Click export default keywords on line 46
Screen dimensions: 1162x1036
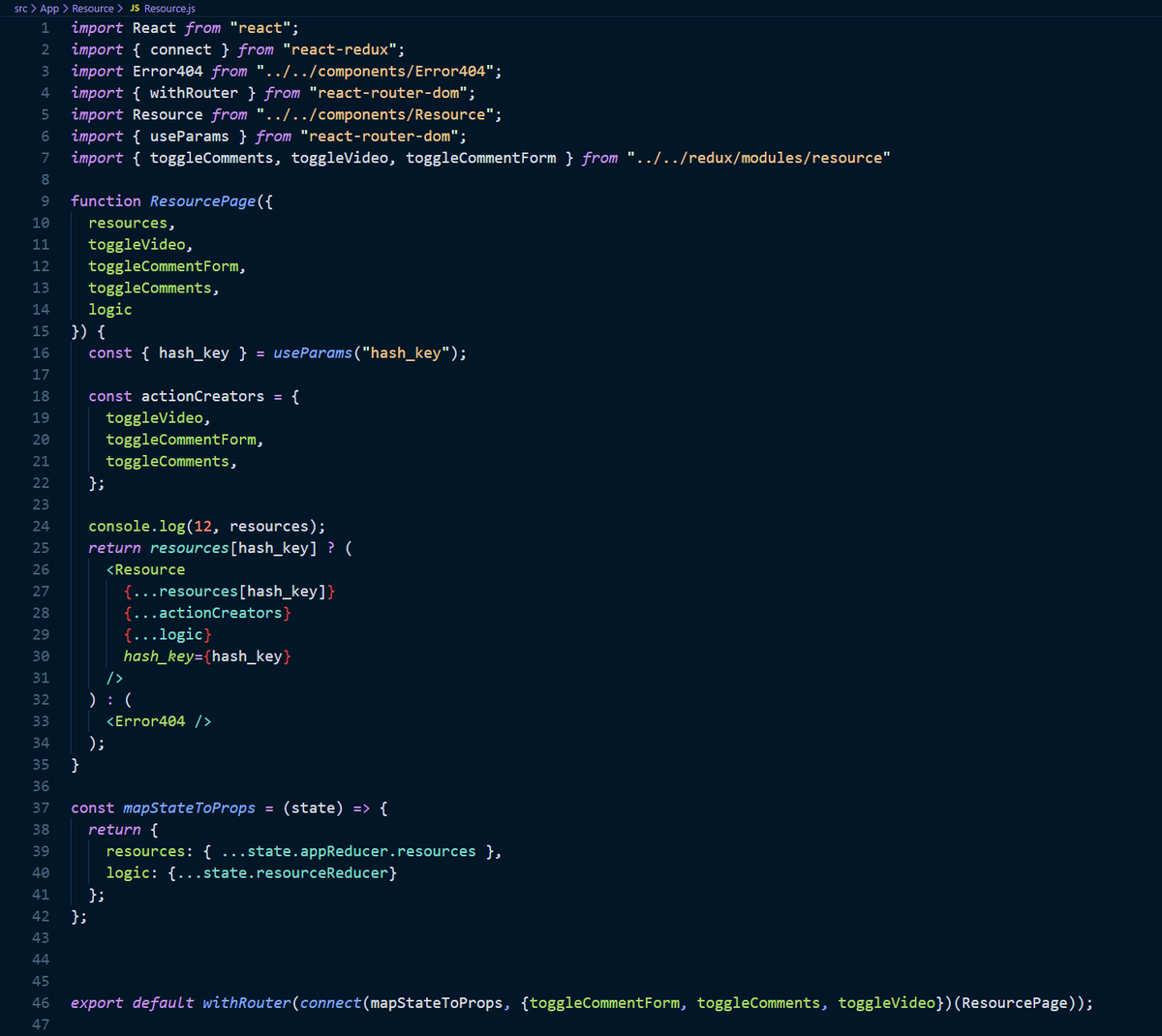pyautogui.click(x=133, y=1003)
